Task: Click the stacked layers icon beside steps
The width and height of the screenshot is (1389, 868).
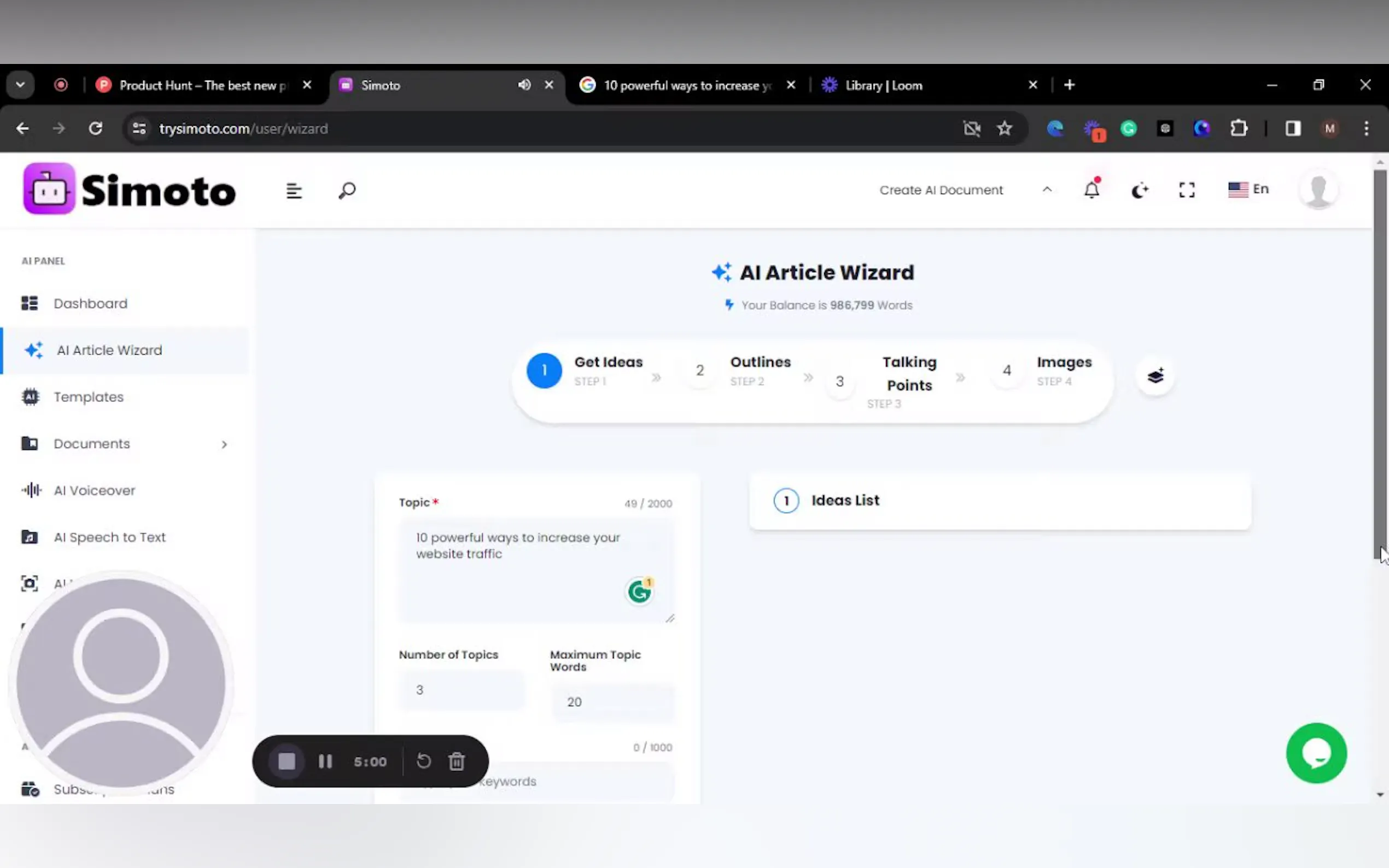Action: [1155, 377]
